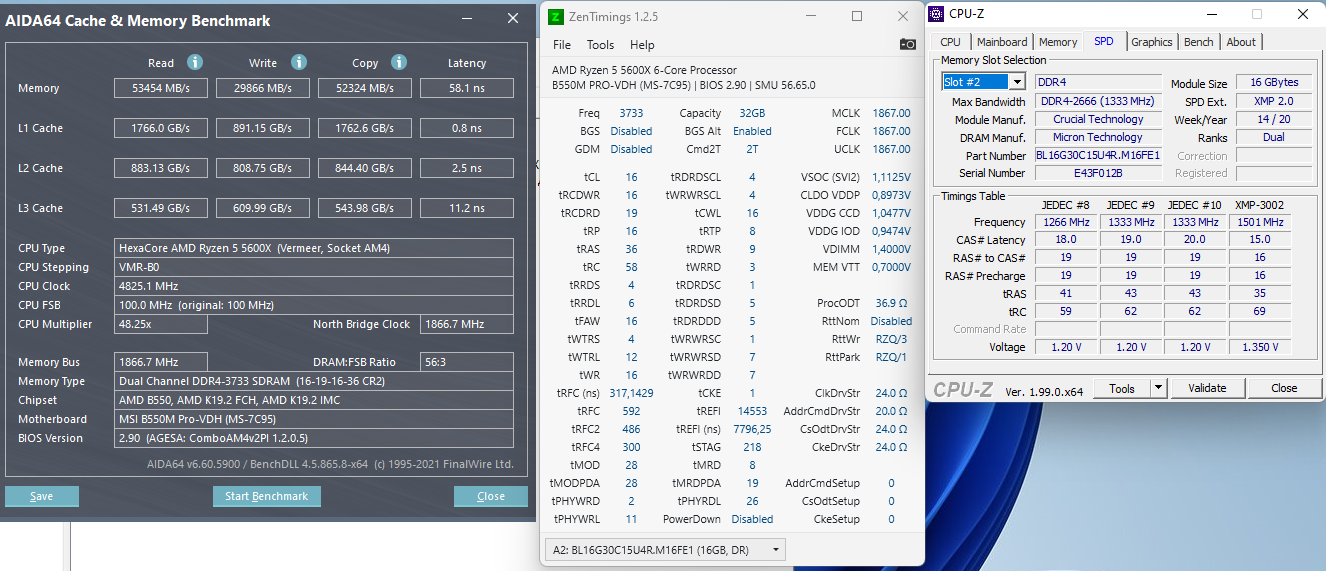Screen dimensions: 1326x571
Task: Open the Tools menu in ZenTimings
Action: [600, 45]
